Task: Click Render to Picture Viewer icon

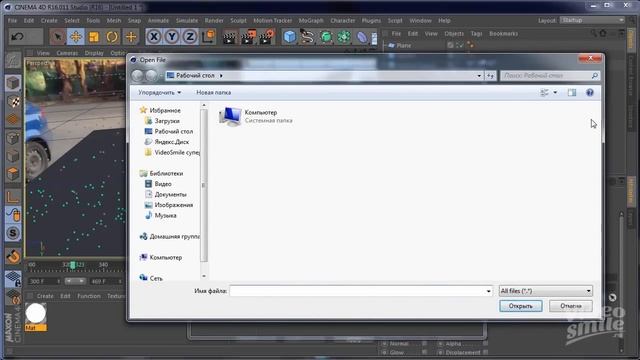Action: click(x=248, y=37)
